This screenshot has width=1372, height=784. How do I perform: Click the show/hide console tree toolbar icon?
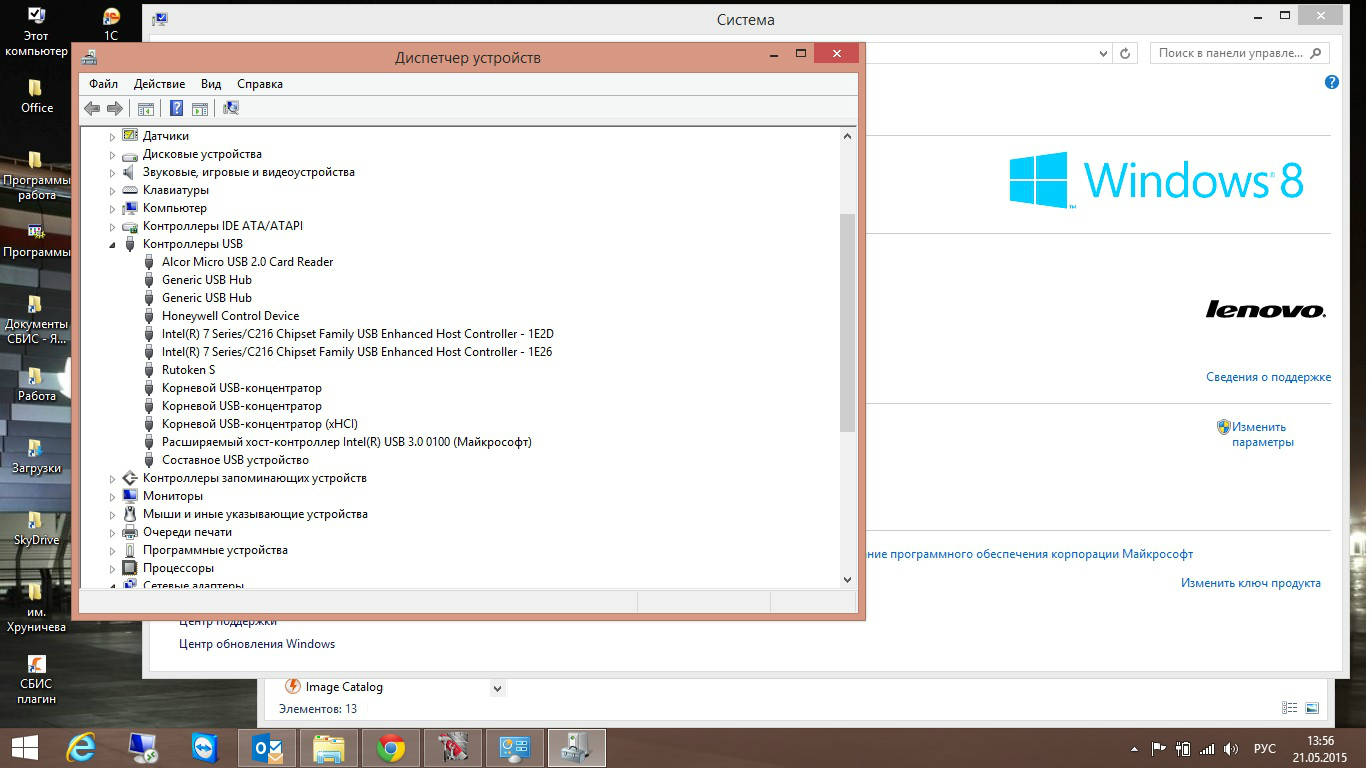[x=146, y=109]
